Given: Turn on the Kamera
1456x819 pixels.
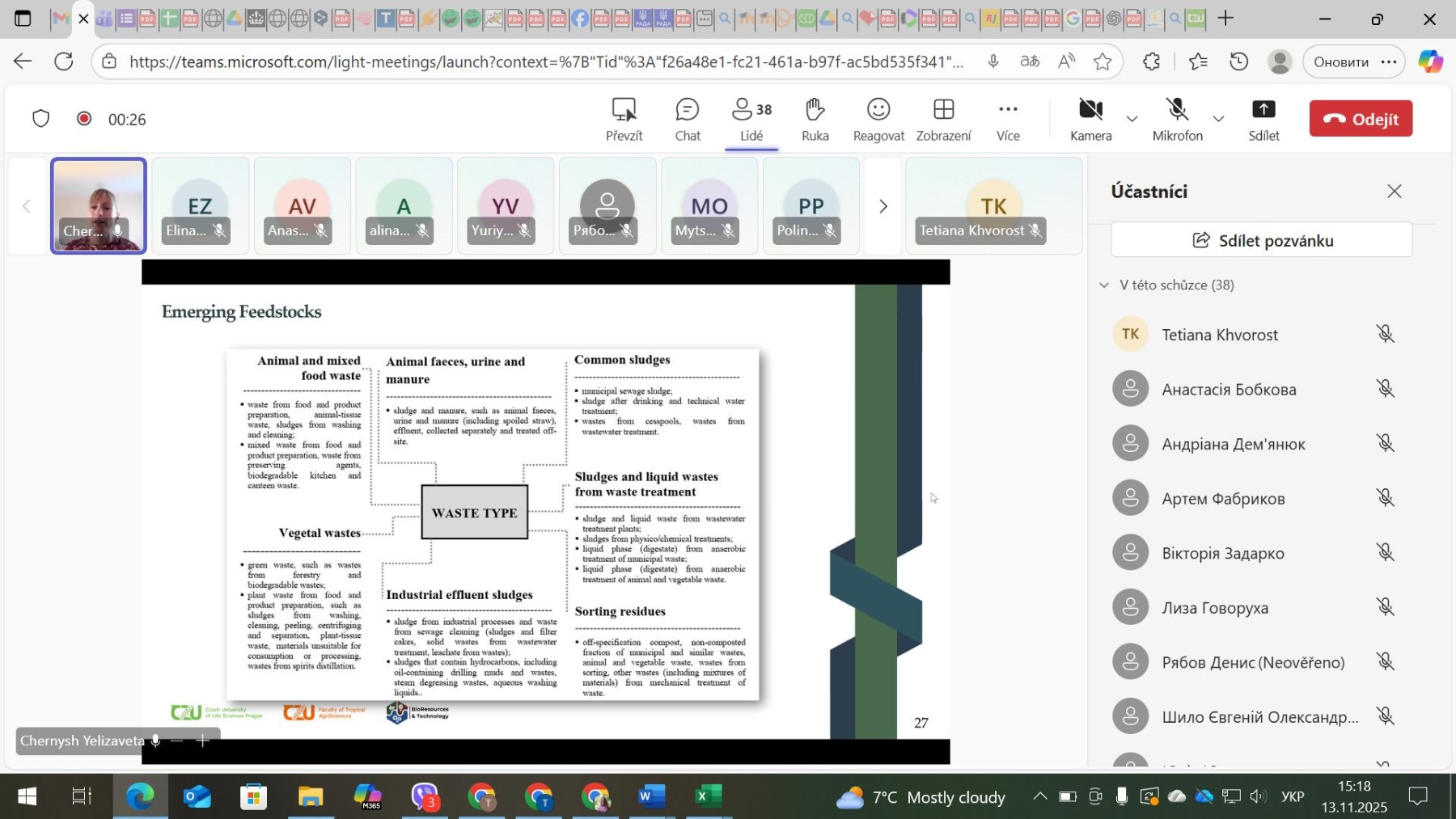Looking at the screenshot, I should pyautogui.click(x=1090, y=118).
